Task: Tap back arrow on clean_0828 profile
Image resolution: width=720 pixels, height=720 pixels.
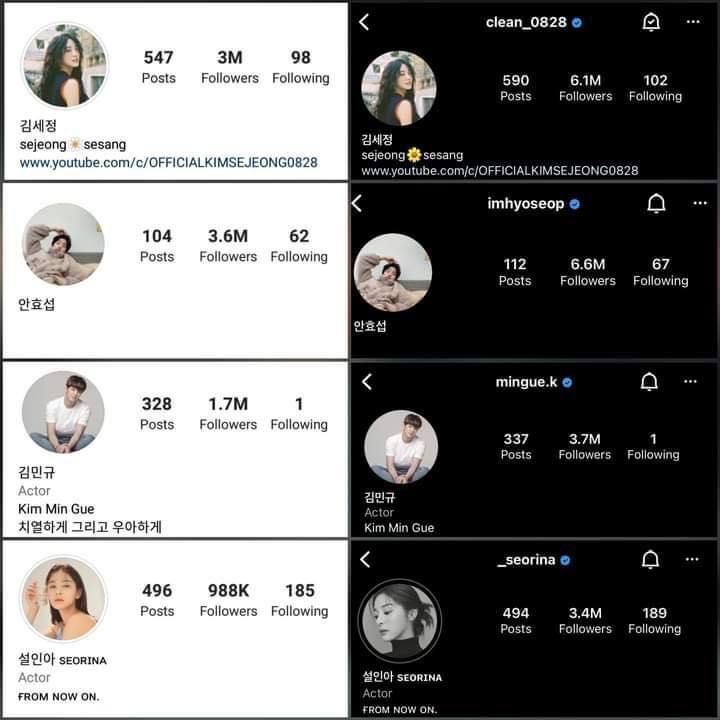Action: [364, 22]
